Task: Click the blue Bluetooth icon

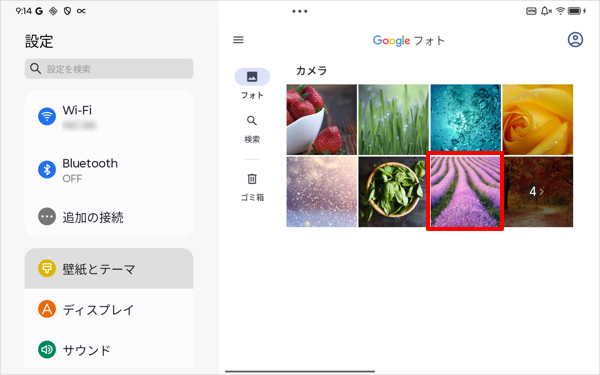Action: click(x=47, y=170)
